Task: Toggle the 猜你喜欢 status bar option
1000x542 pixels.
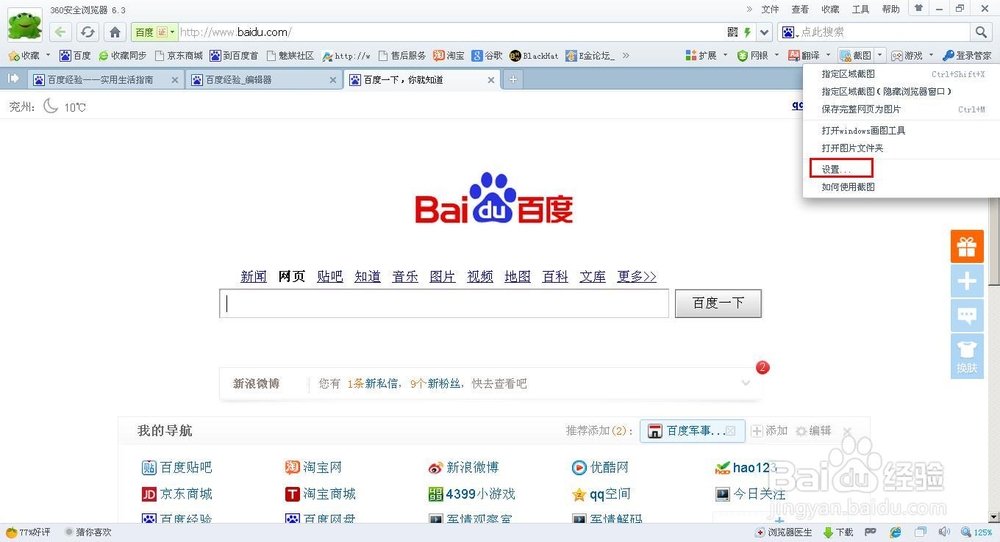Action: tap(88, 532)
